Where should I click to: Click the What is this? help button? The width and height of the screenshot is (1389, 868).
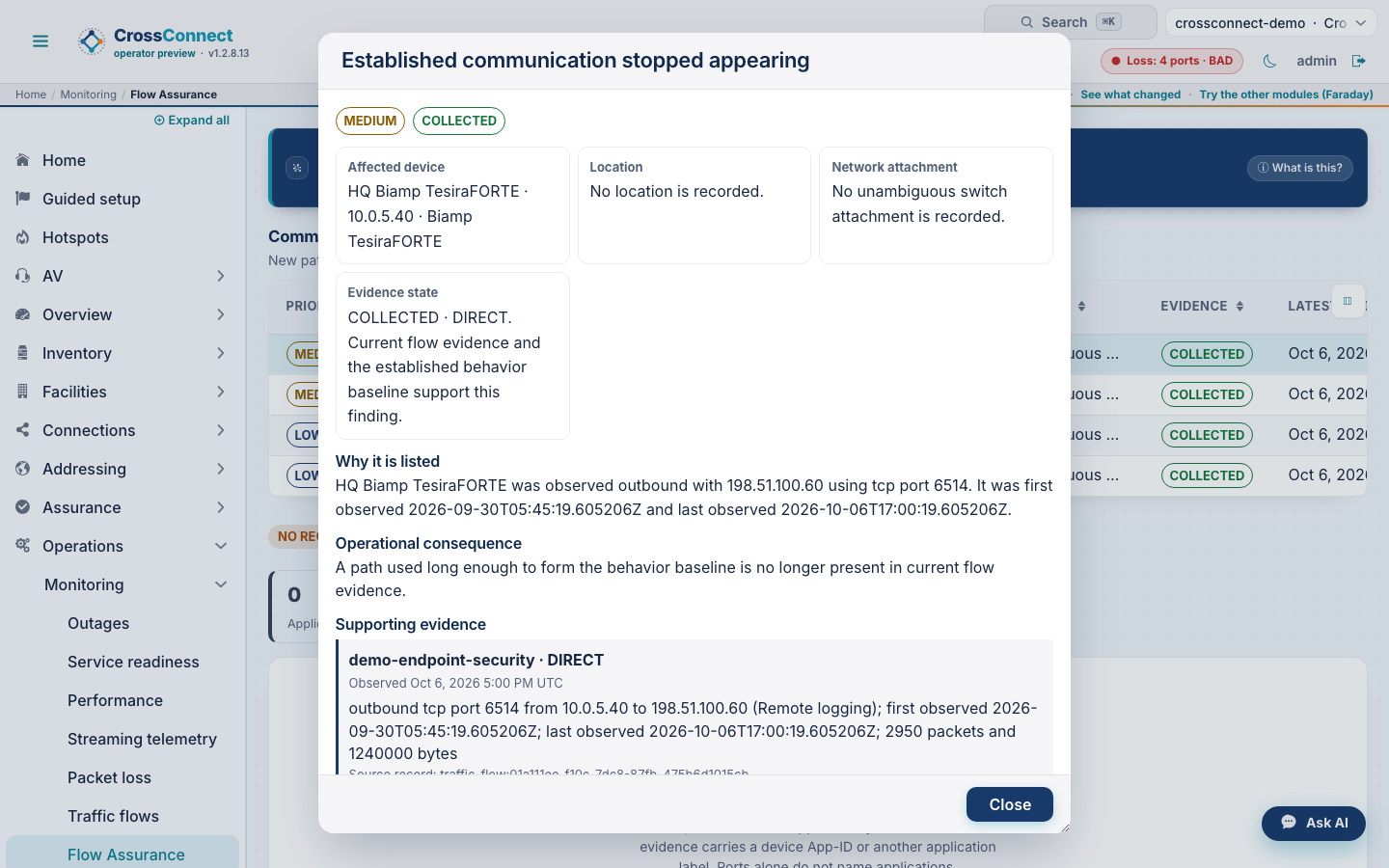pyautogui.click(x=1299, y=168)
